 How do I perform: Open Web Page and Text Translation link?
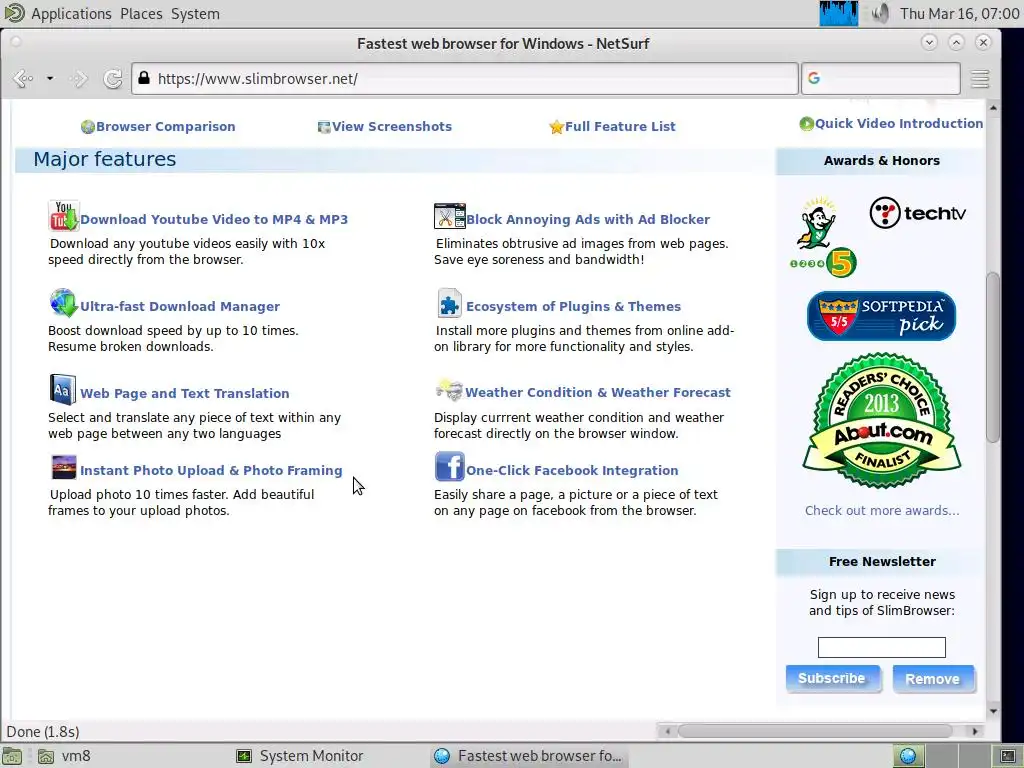[184, 393]
